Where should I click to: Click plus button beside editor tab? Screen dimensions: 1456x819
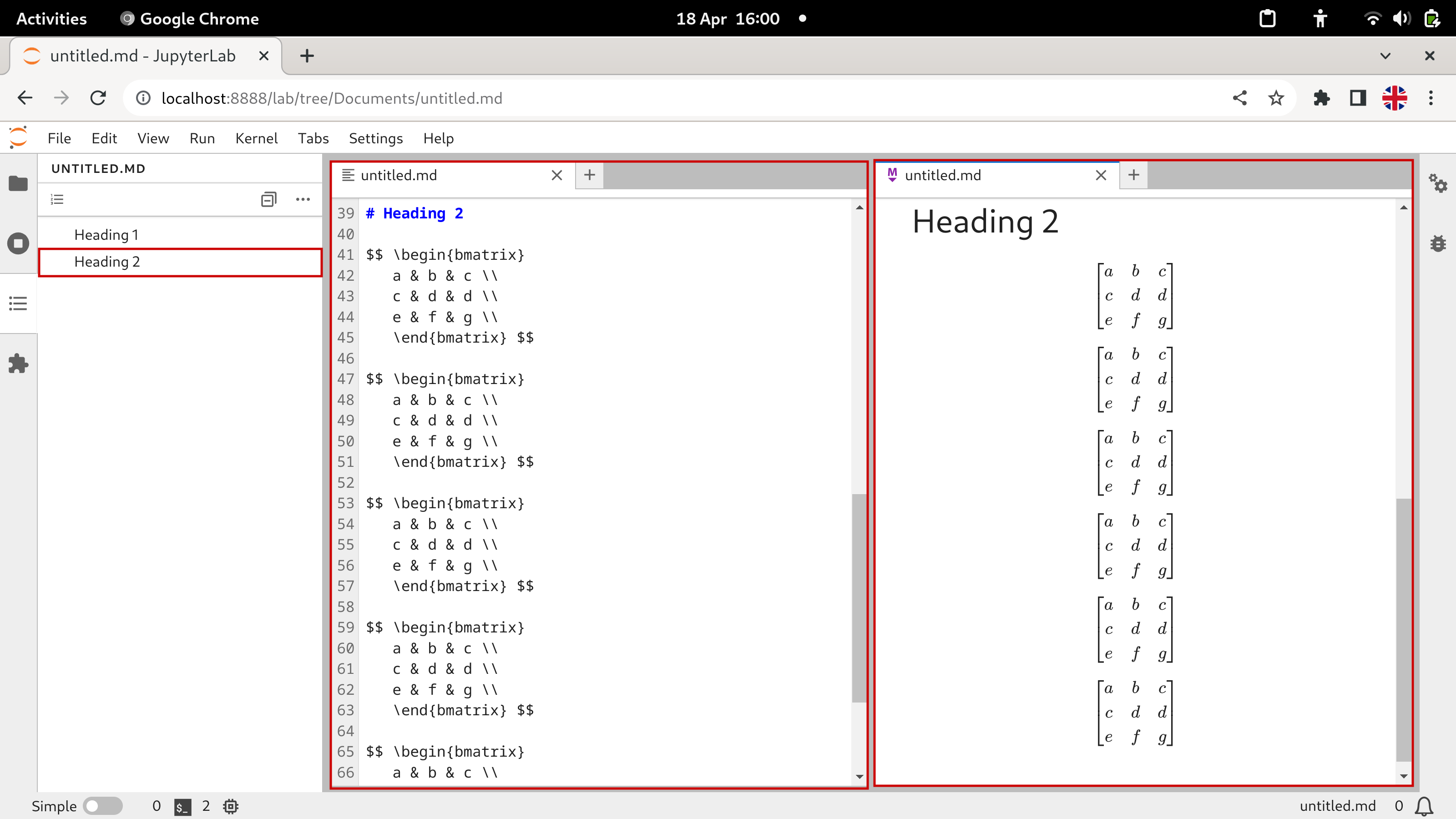590,175
